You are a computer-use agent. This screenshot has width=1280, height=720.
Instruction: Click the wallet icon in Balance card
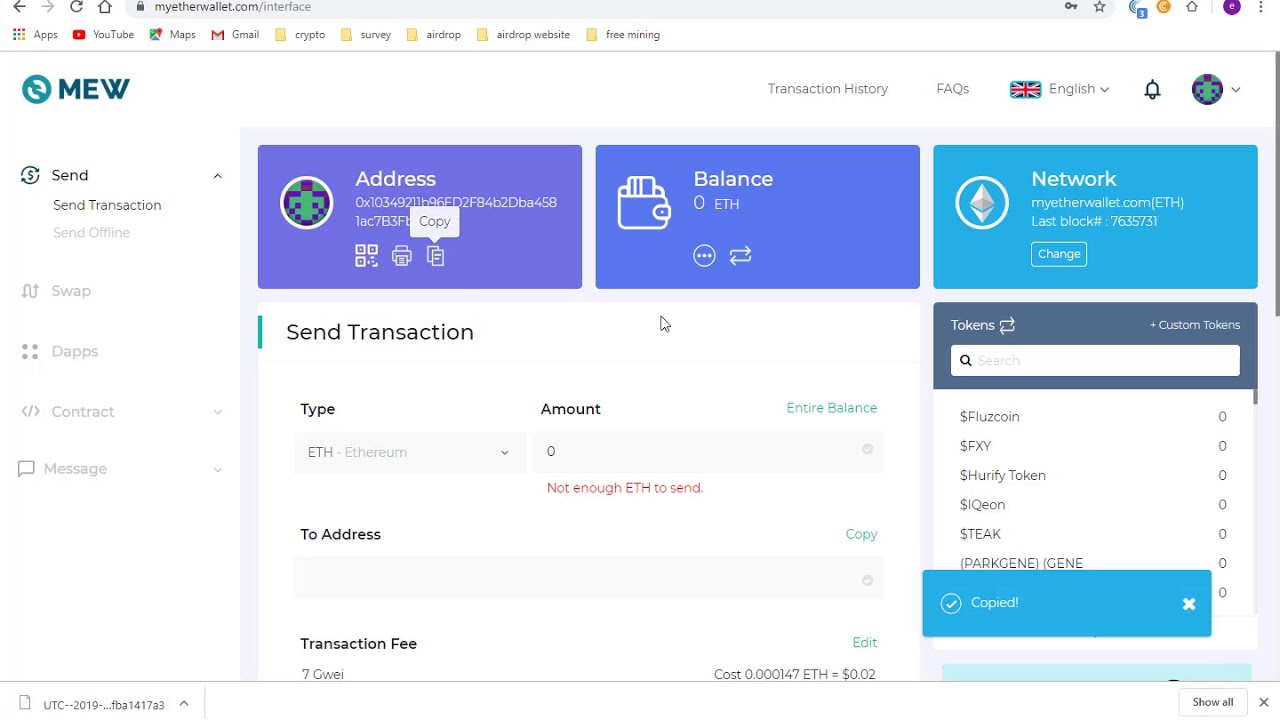pyautogui.click(x=644, y=203)
